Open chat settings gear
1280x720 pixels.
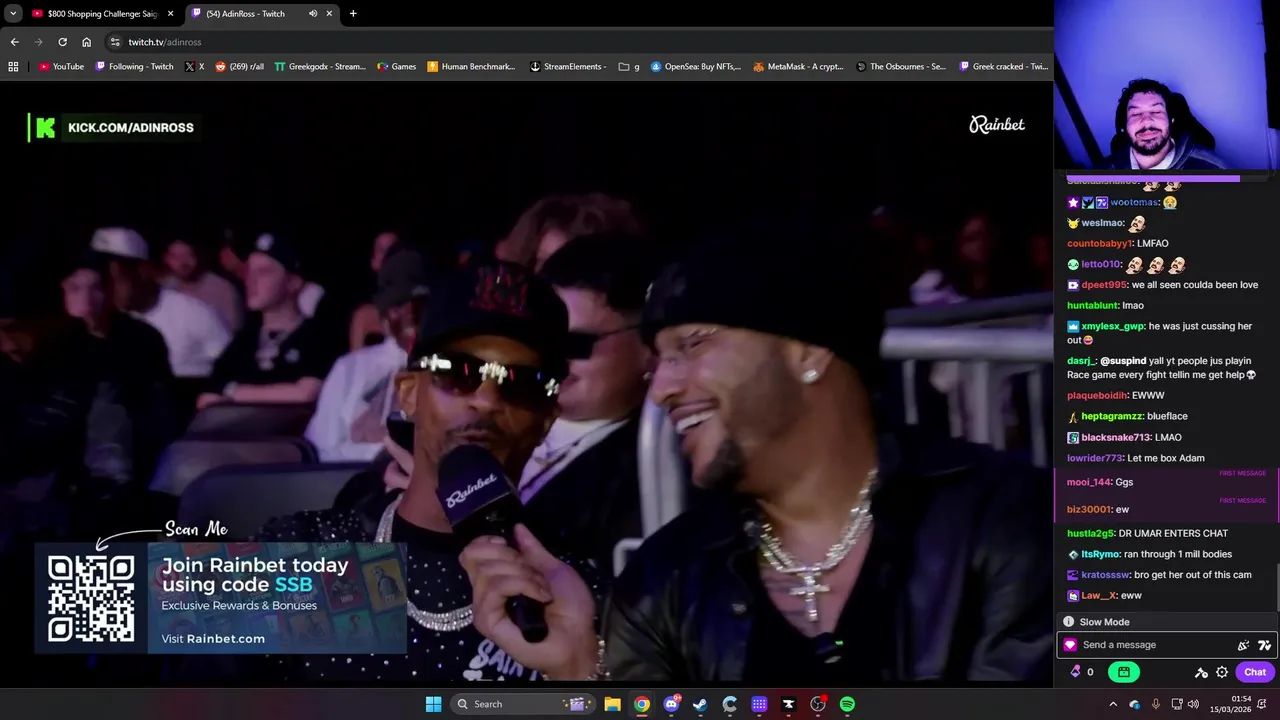(x=1222, y=672)
